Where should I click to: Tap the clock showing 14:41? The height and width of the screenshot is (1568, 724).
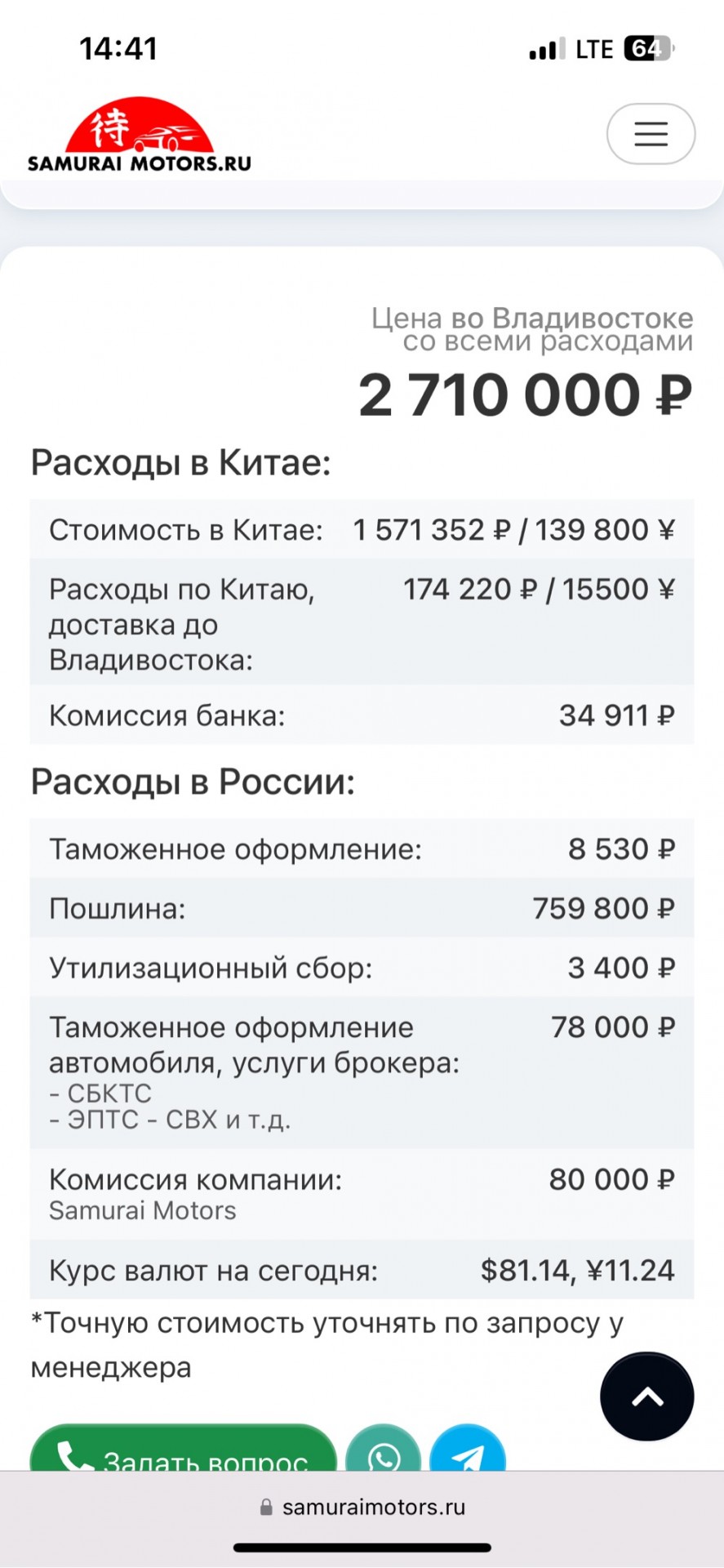tap(118, 49)
